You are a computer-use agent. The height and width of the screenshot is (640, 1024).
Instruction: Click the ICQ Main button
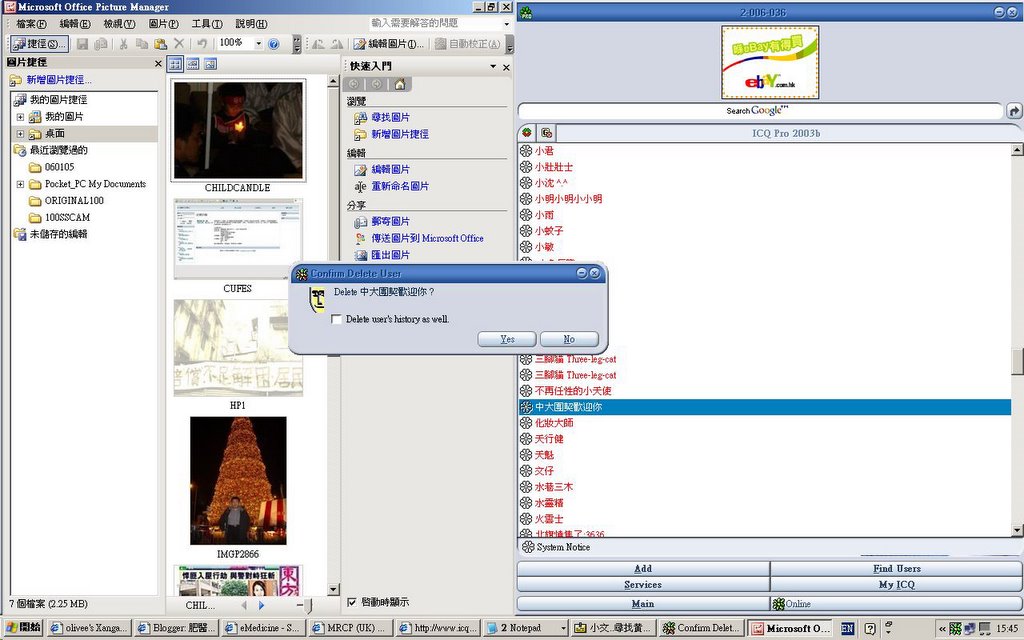pos(643,604)
